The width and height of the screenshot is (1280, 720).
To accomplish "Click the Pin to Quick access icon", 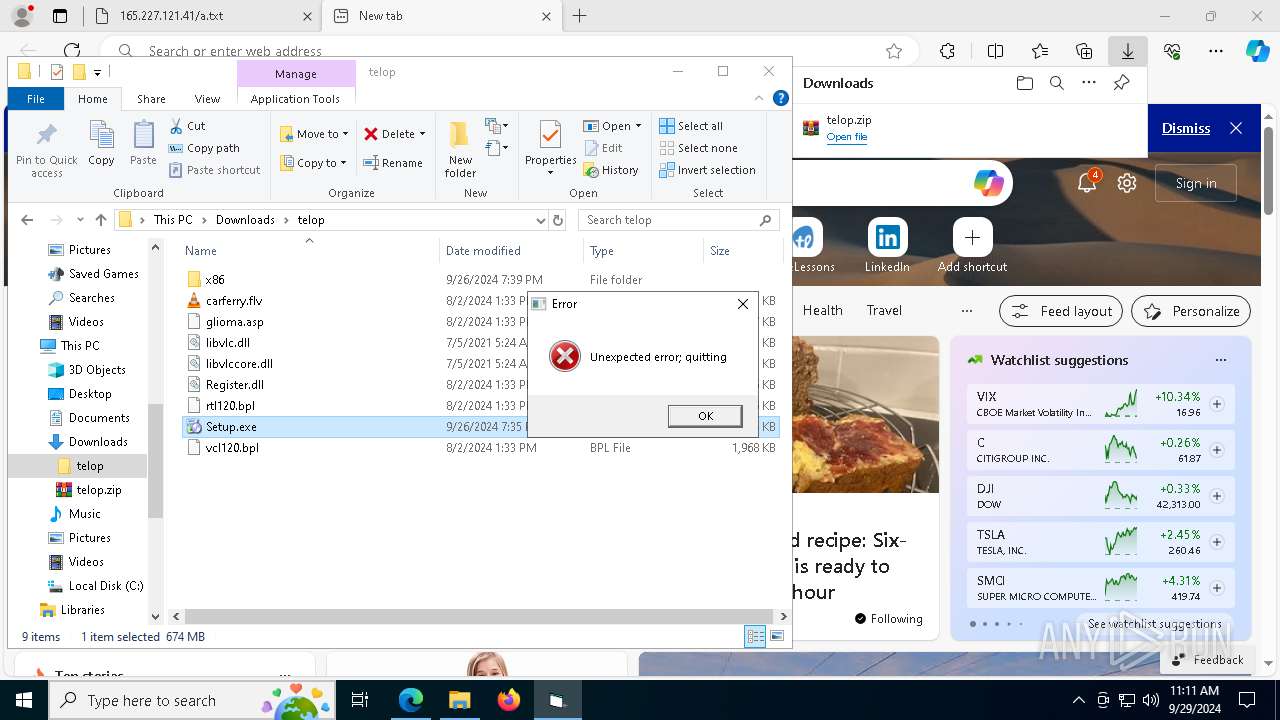I will [46, 150].
